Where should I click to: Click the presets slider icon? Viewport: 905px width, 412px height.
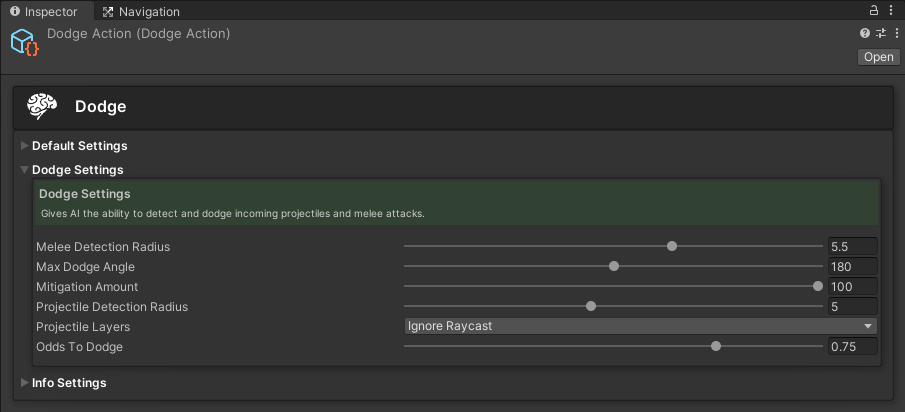[881, 33]
